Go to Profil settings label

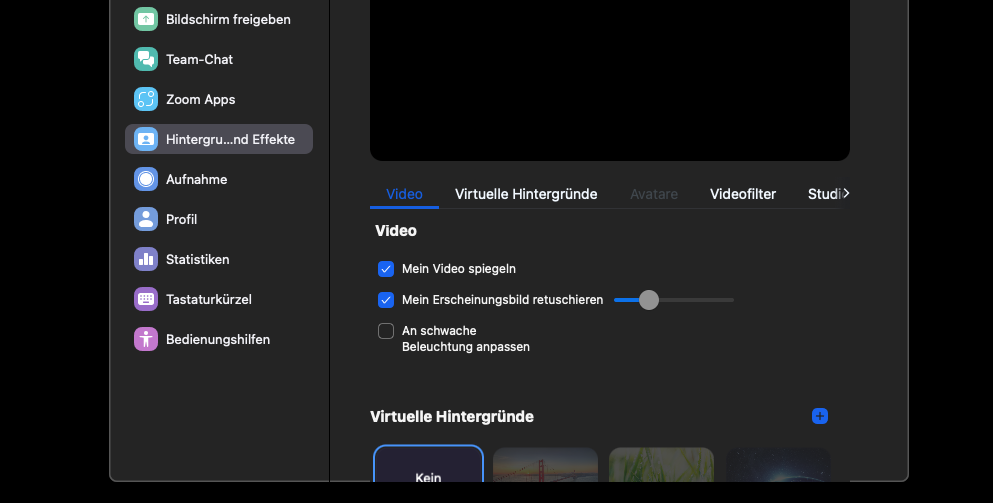[x=181, y=219]
